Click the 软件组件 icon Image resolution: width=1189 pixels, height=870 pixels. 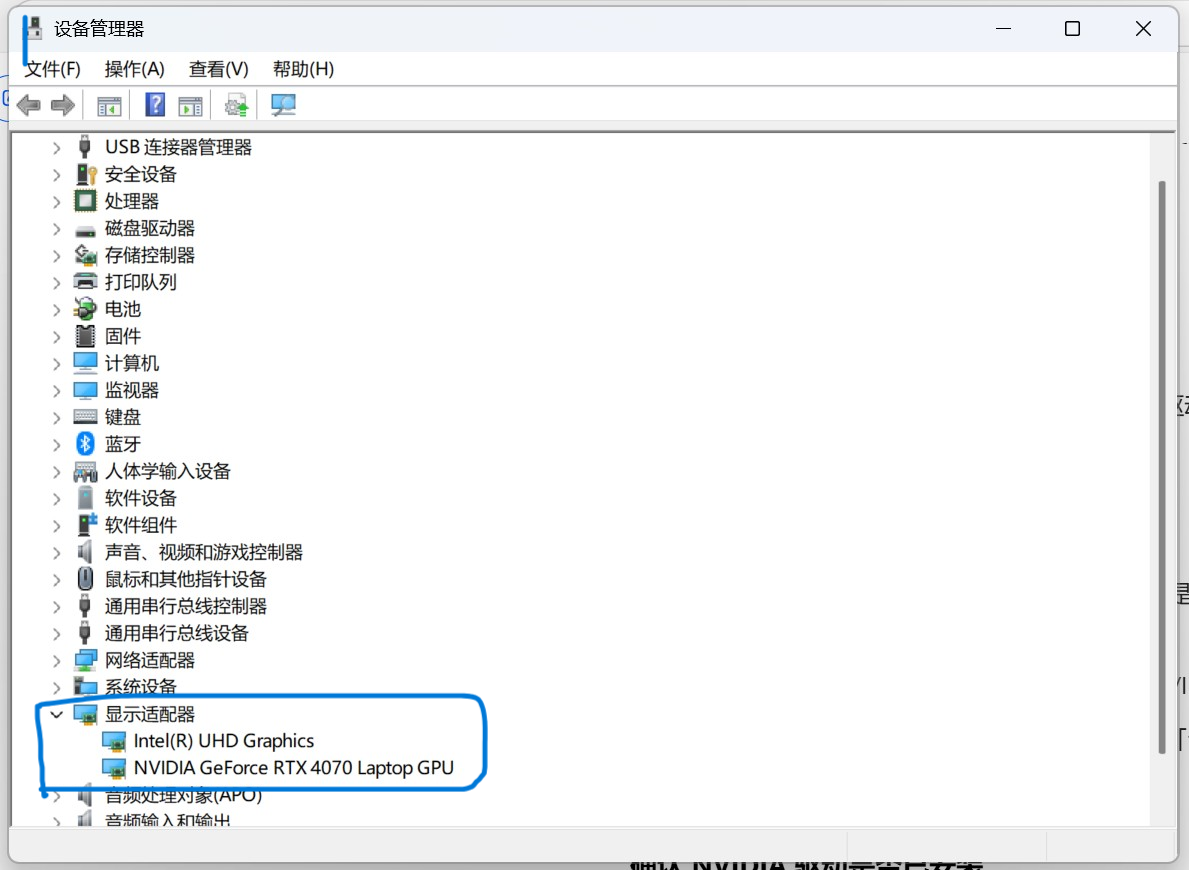[x=87, y=524]
